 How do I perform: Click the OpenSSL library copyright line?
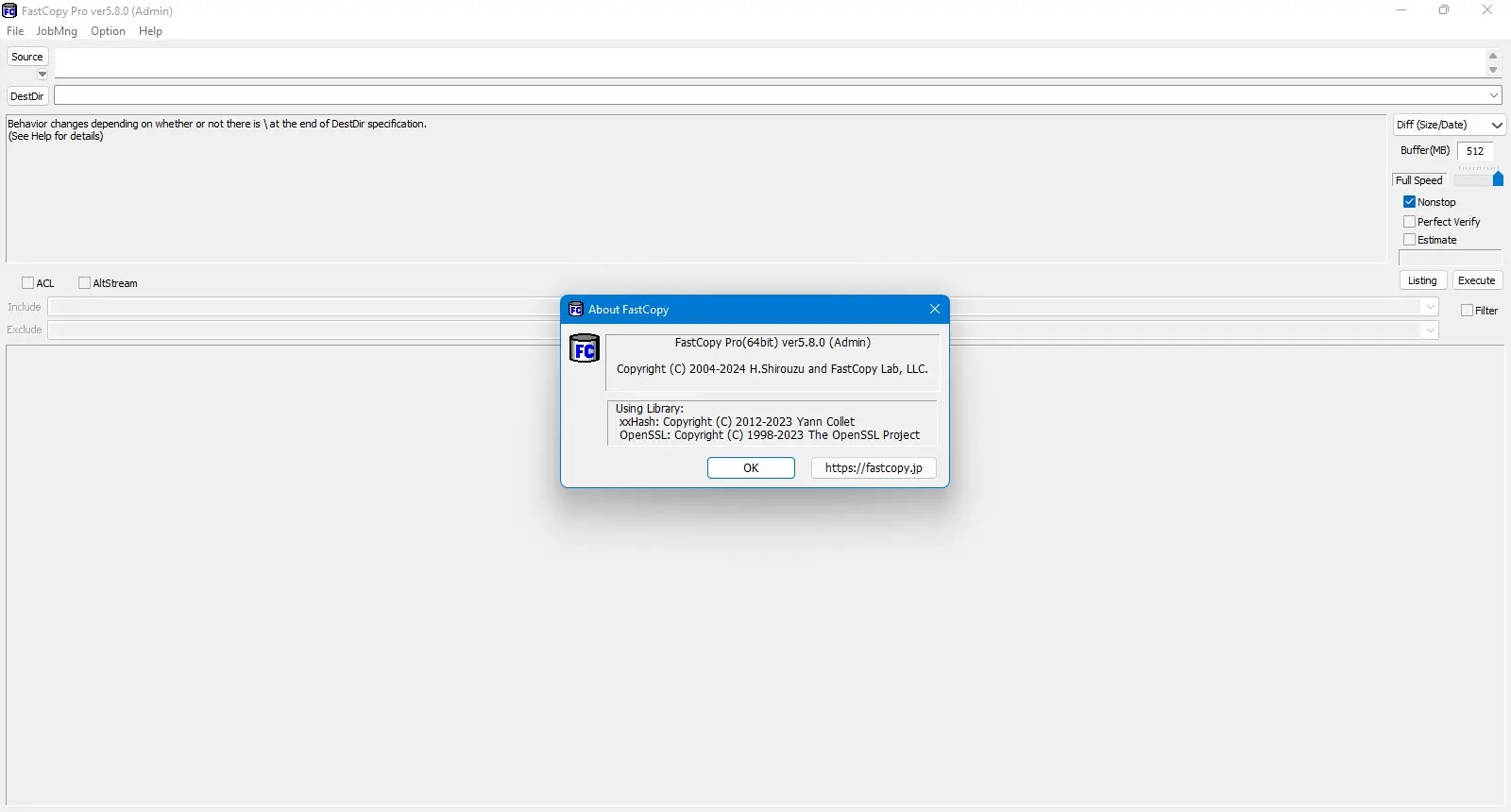pyautogui.click(x=770, y=435)
